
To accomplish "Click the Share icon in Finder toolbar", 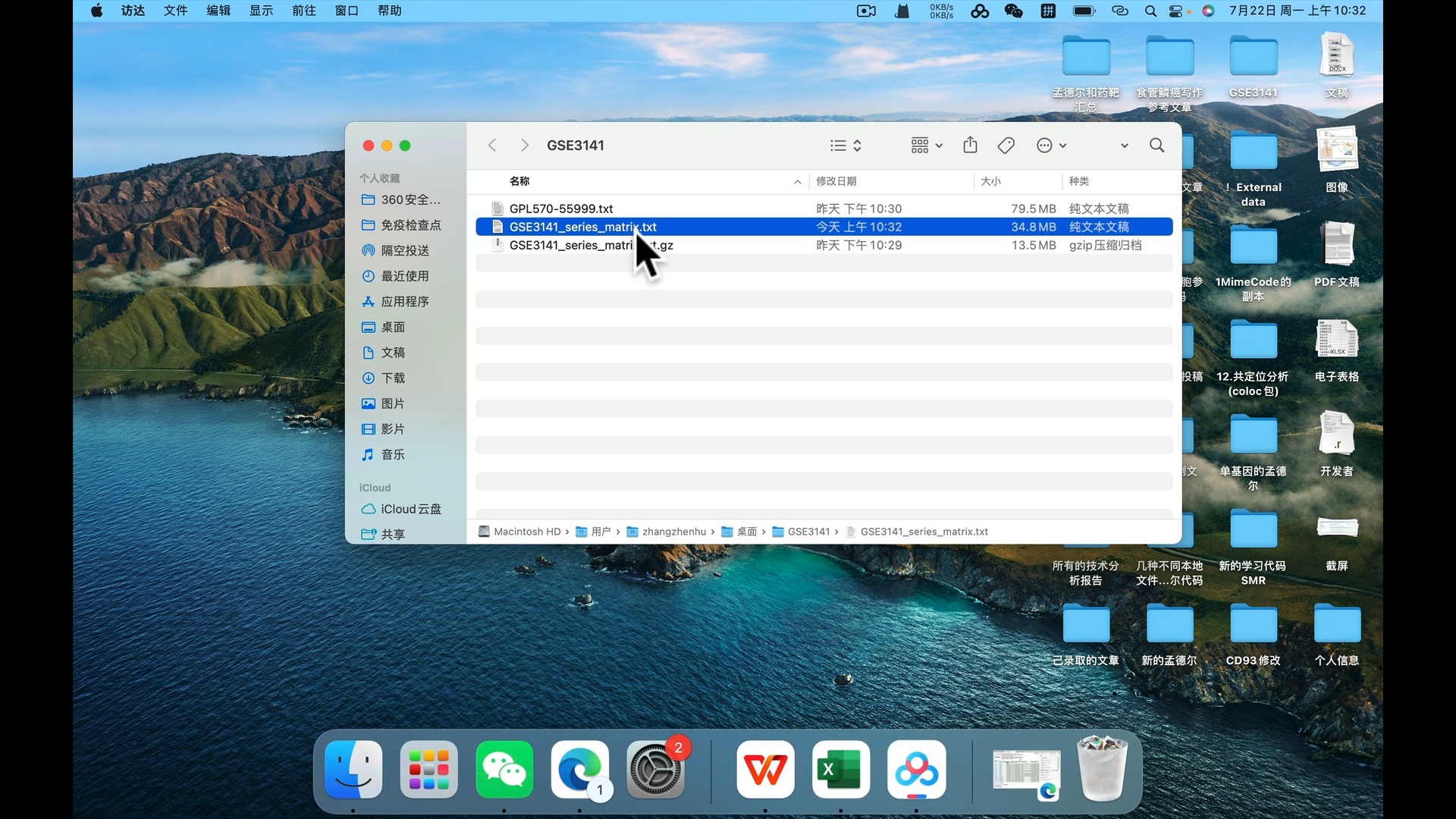I will (x=970, y=145).
